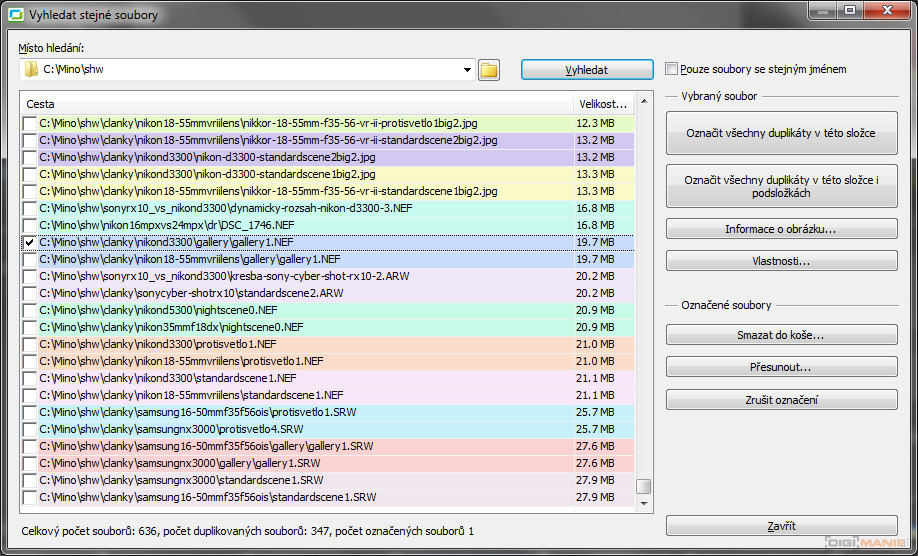Click the folder icon in path field
Viewport: 918px width, 556px height.
click(31, 70)
